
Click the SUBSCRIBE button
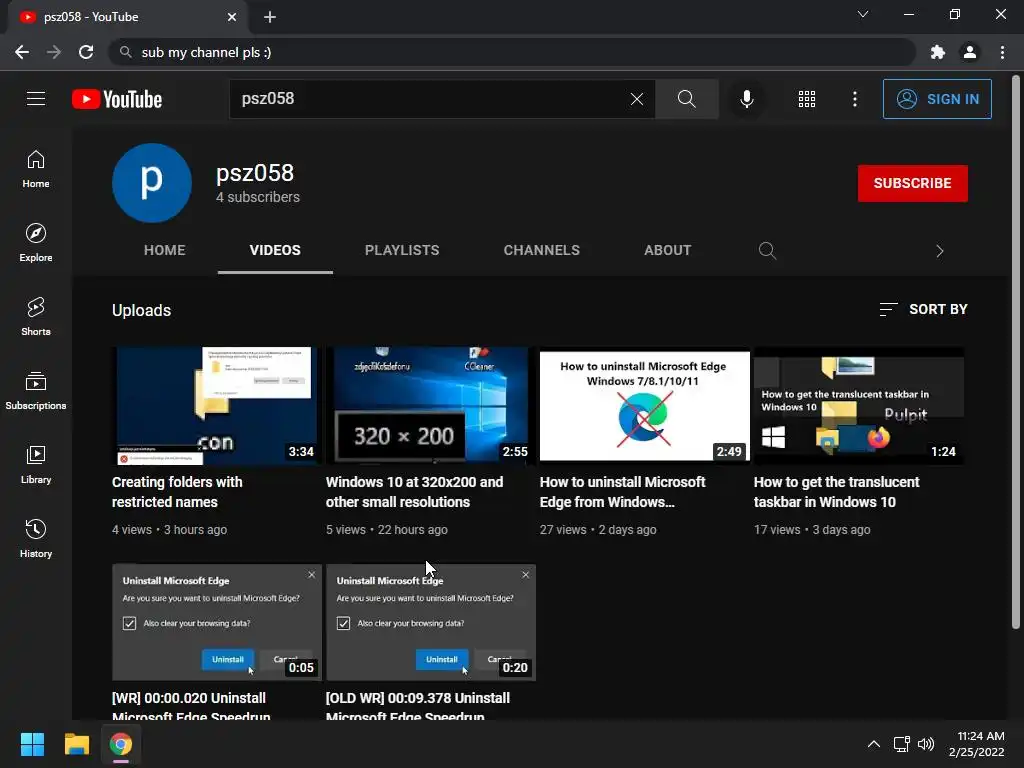912,184
